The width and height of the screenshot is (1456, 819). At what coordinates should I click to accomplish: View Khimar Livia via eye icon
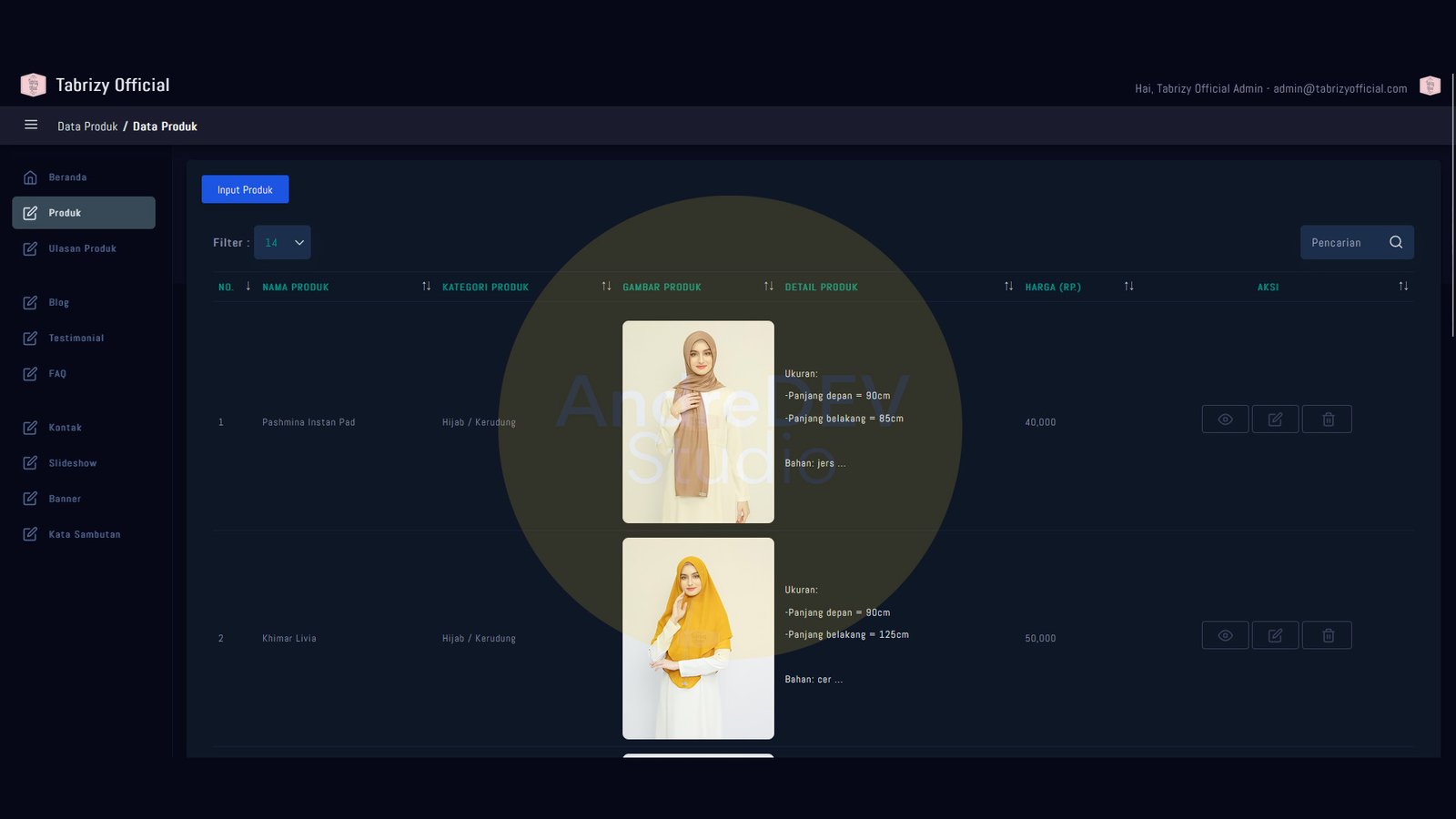pyautogui.click(x=1225, y=636)
